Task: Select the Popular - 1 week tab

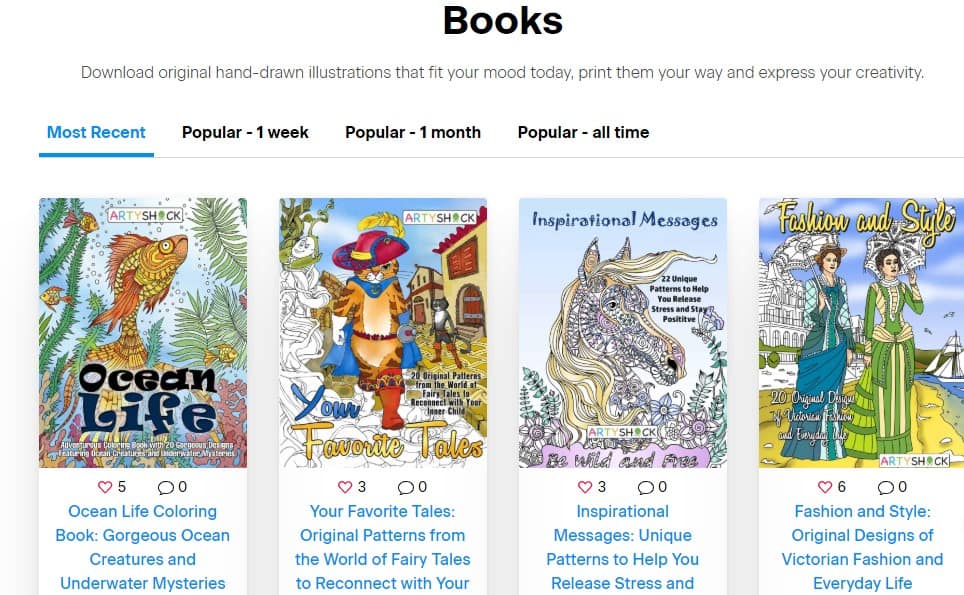Action: tap(245, 132)
